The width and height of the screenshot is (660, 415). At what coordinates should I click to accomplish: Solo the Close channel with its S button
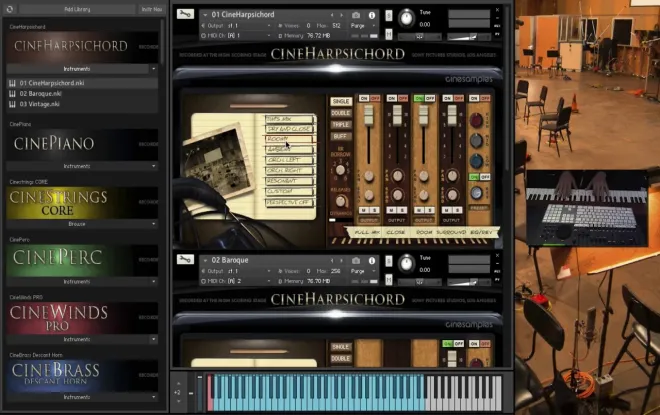pos(402,210)
